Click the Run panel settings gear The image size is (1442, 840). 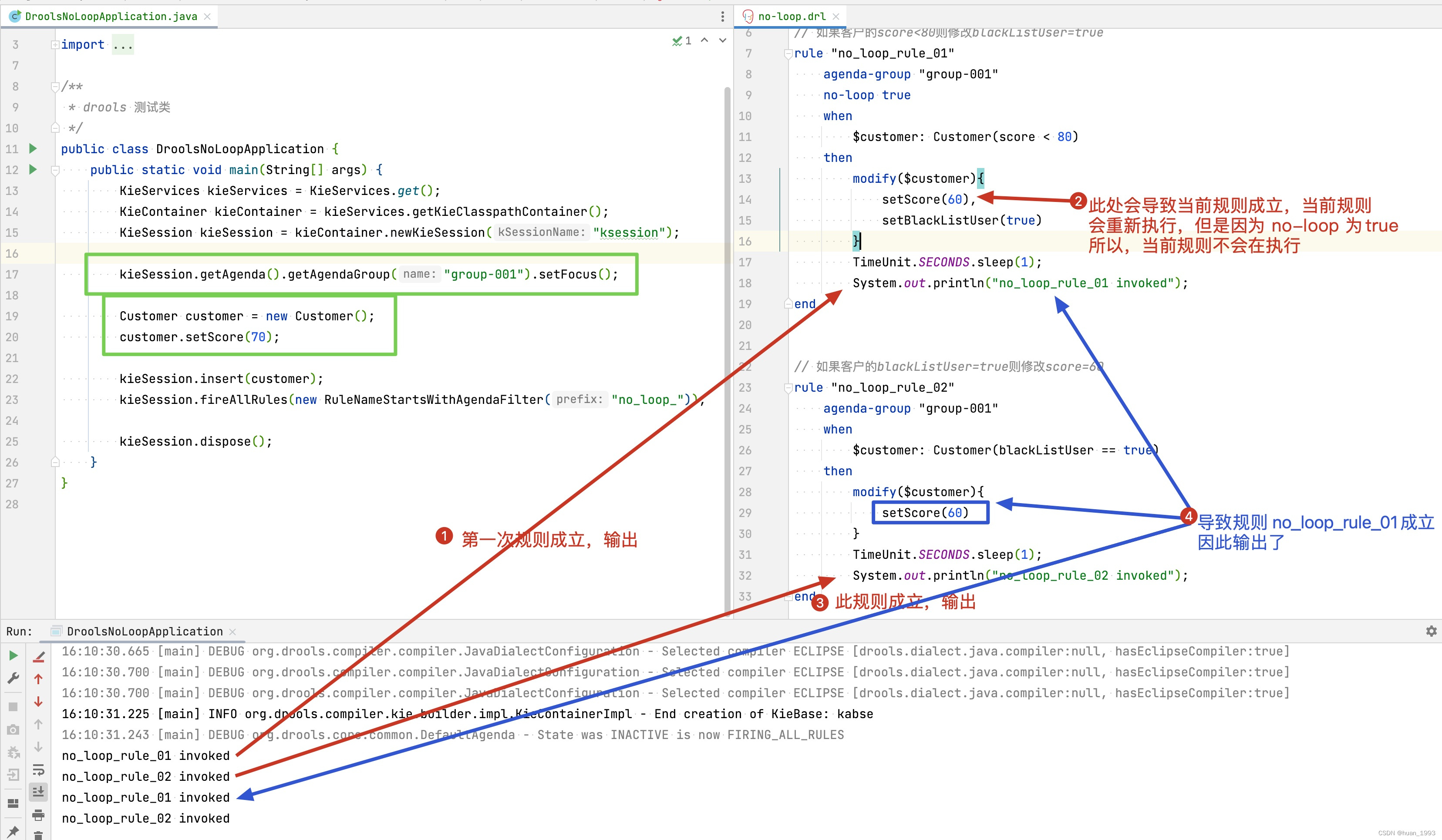click(1431, 631)
